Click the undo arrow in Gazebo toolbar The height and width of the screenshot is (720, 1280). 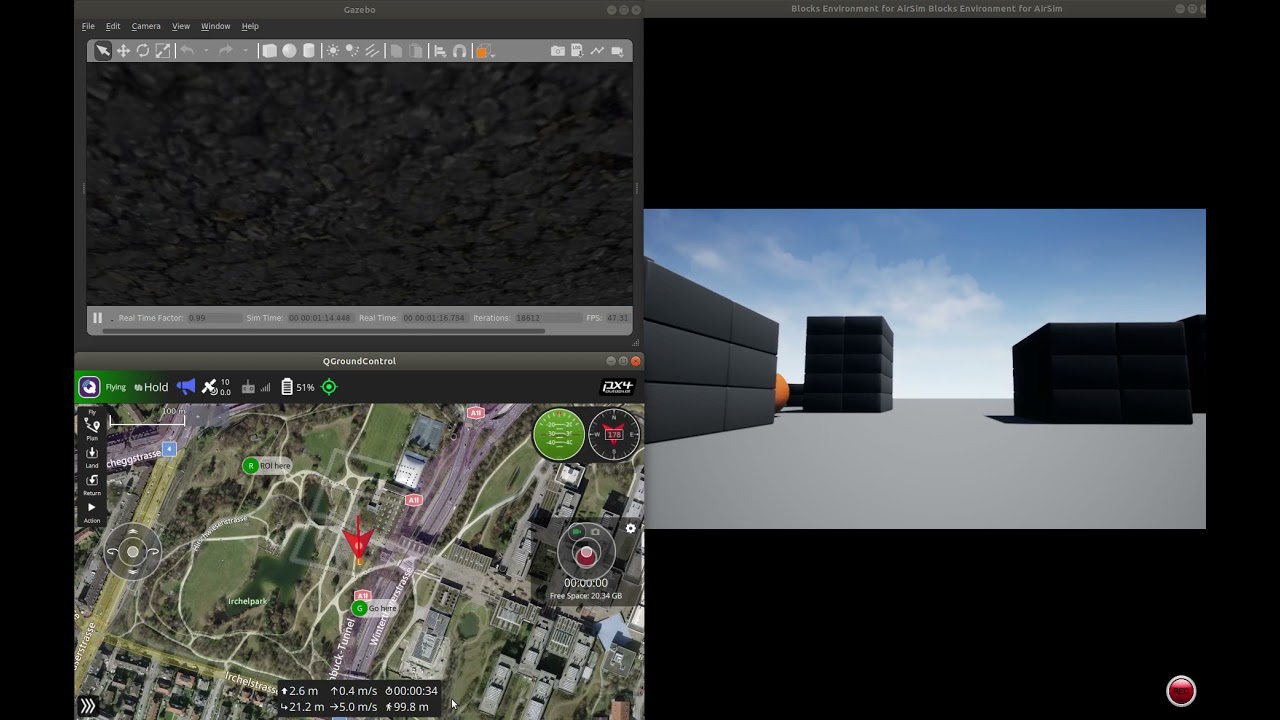pos(187,51)
